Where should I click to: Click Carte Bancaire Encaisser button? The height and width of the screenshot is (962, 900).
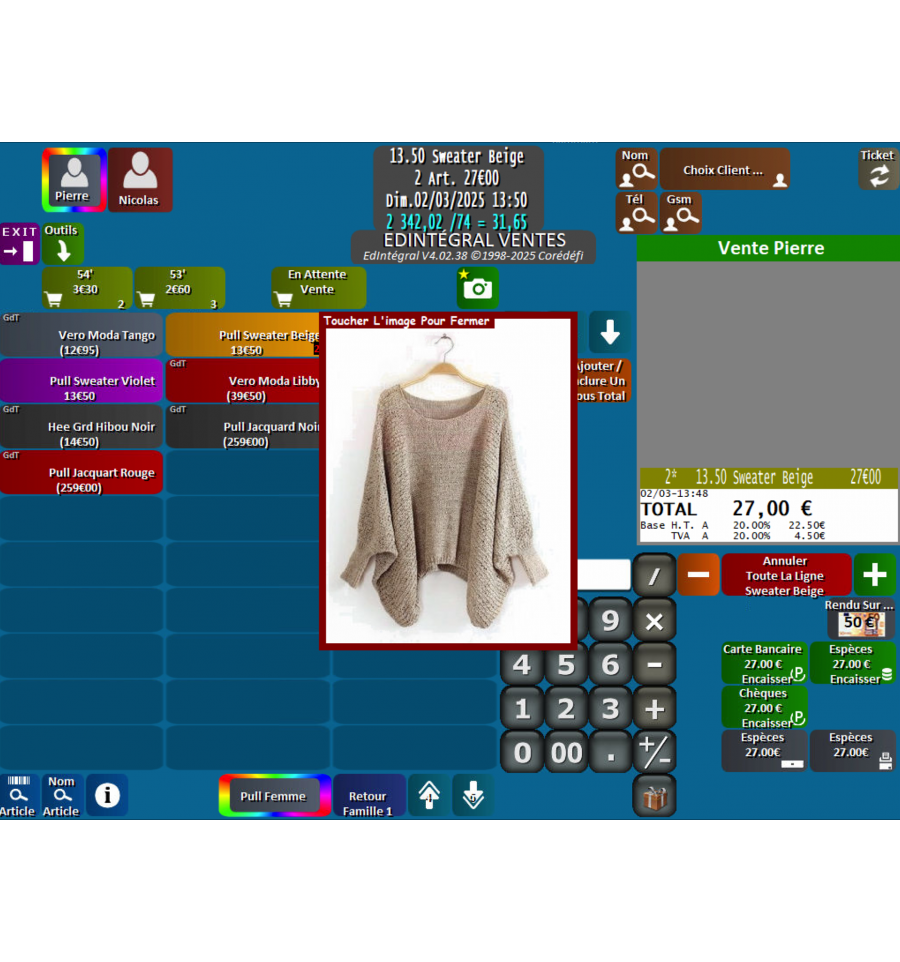(x=764, y=664)
